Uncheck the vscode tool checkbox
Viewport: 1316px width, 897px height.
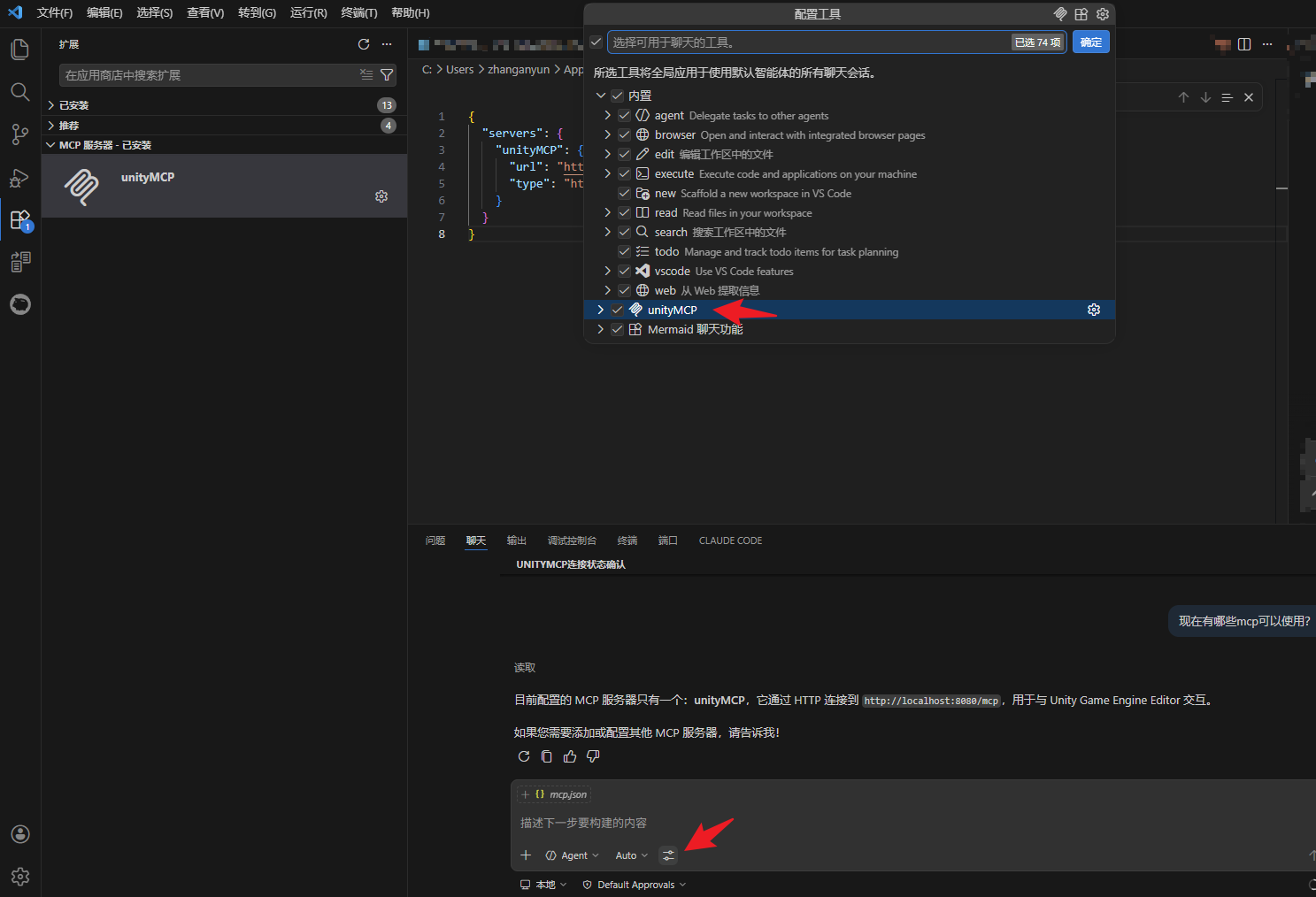pyautogui.click(x=625, y=271)
